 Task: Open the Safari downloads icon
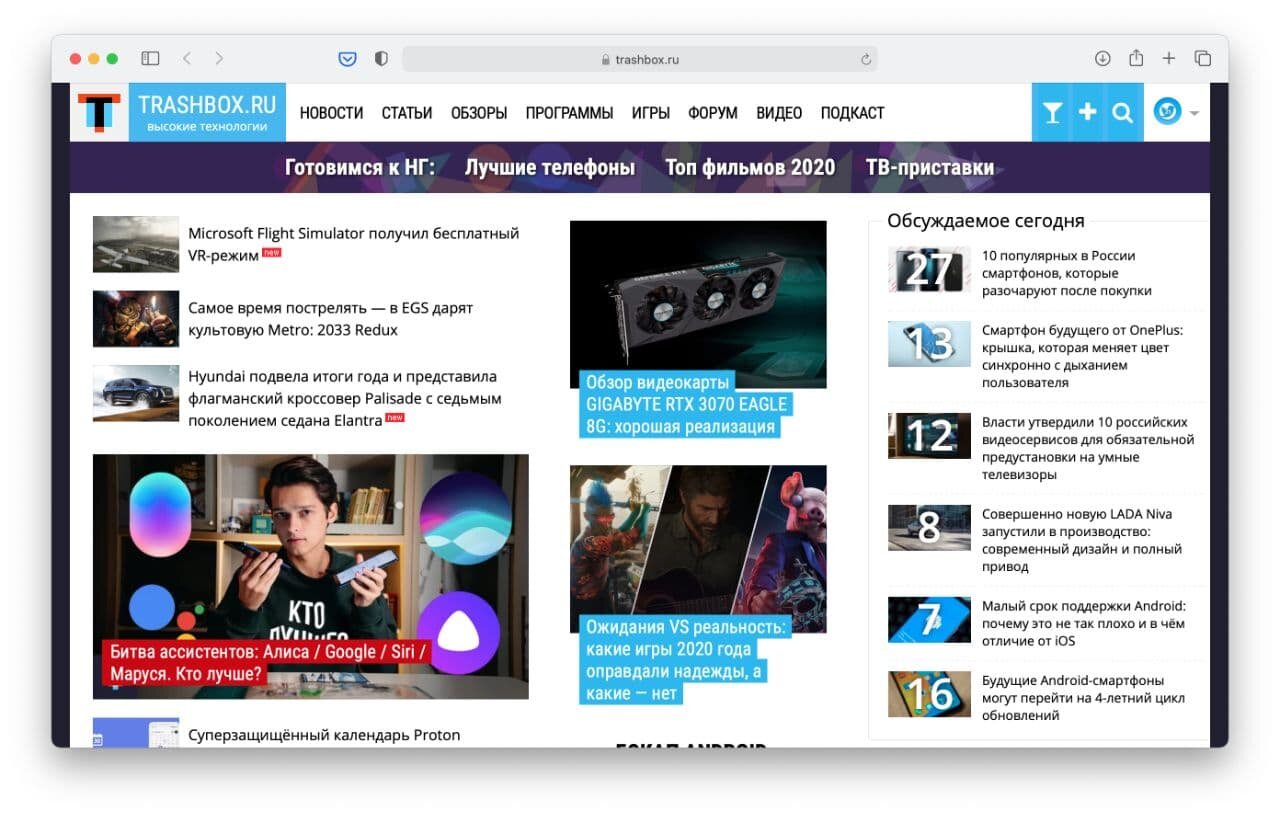coord(1103,59)
